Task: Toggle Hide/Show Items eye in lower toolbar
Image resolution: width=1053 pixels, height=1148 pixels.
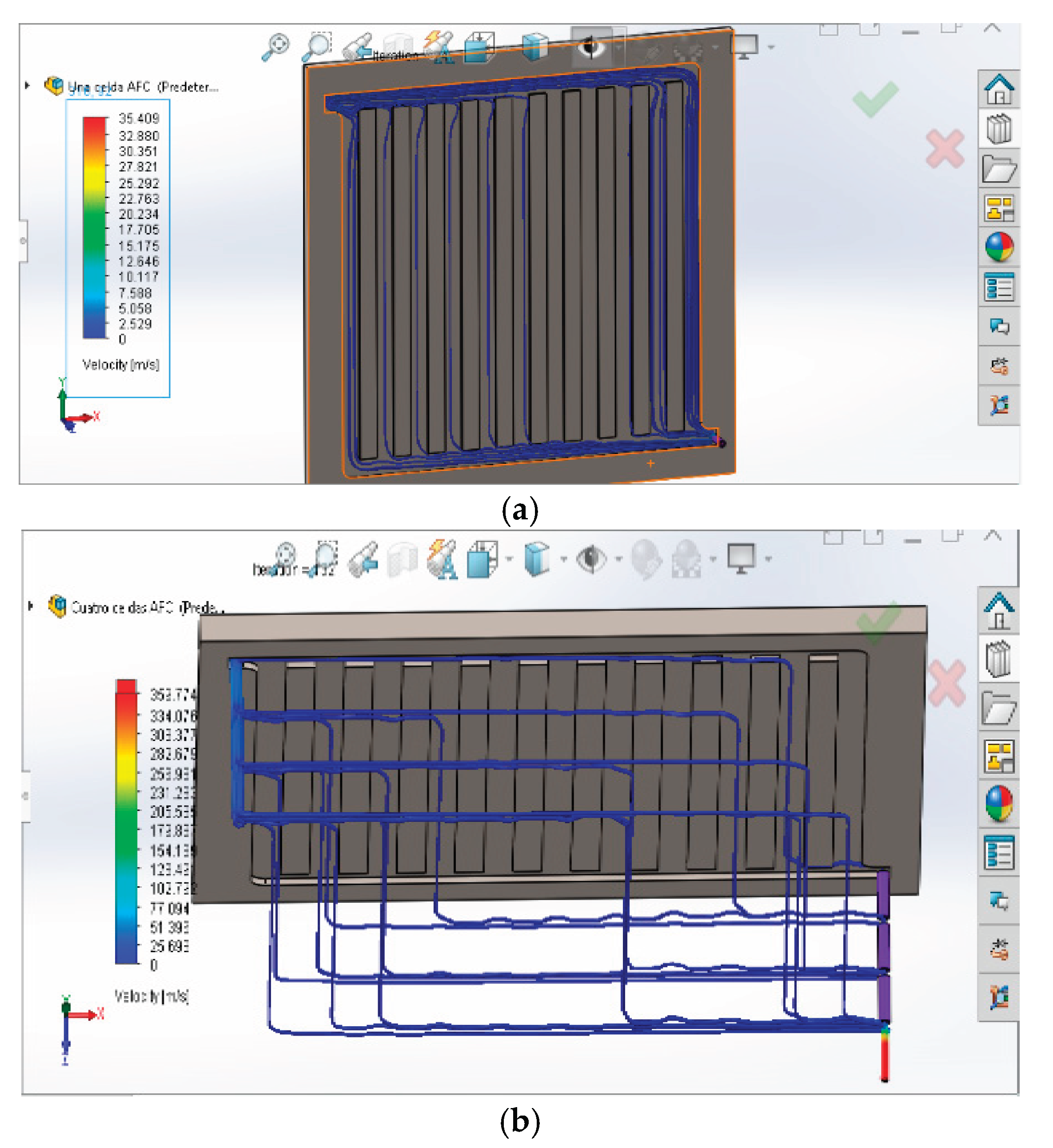Action: 591,559
